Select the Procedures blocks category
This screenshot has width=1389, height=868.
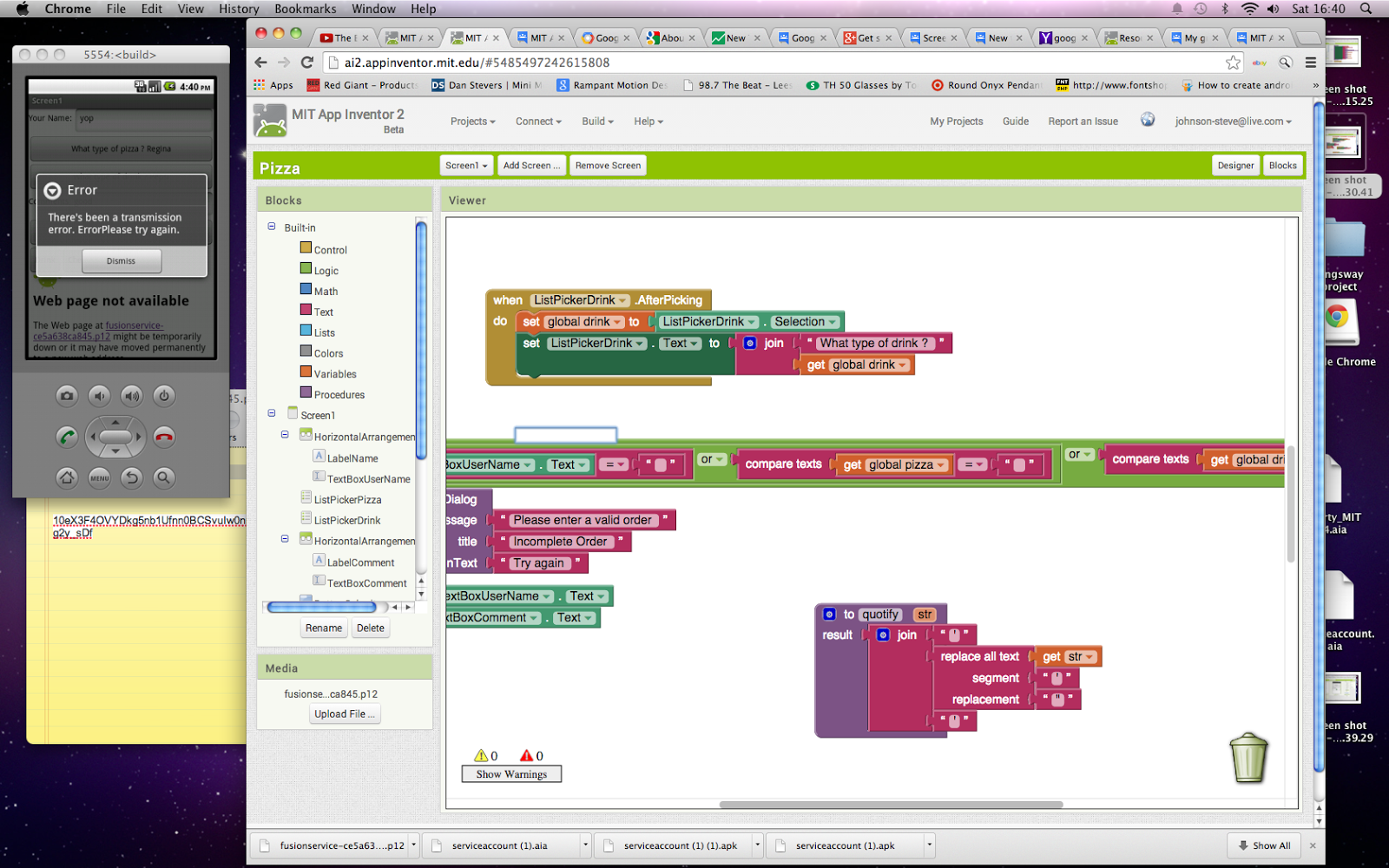coord(332,394)
